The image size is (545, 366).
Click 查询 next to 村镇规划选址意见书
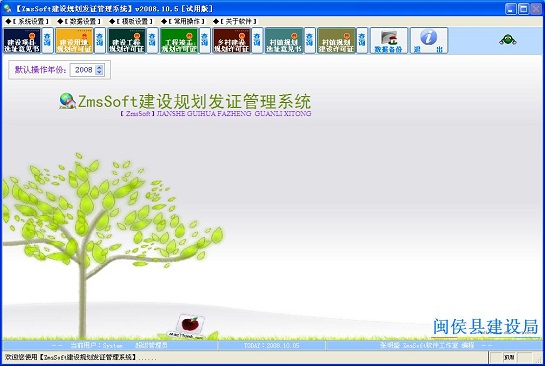310,41
